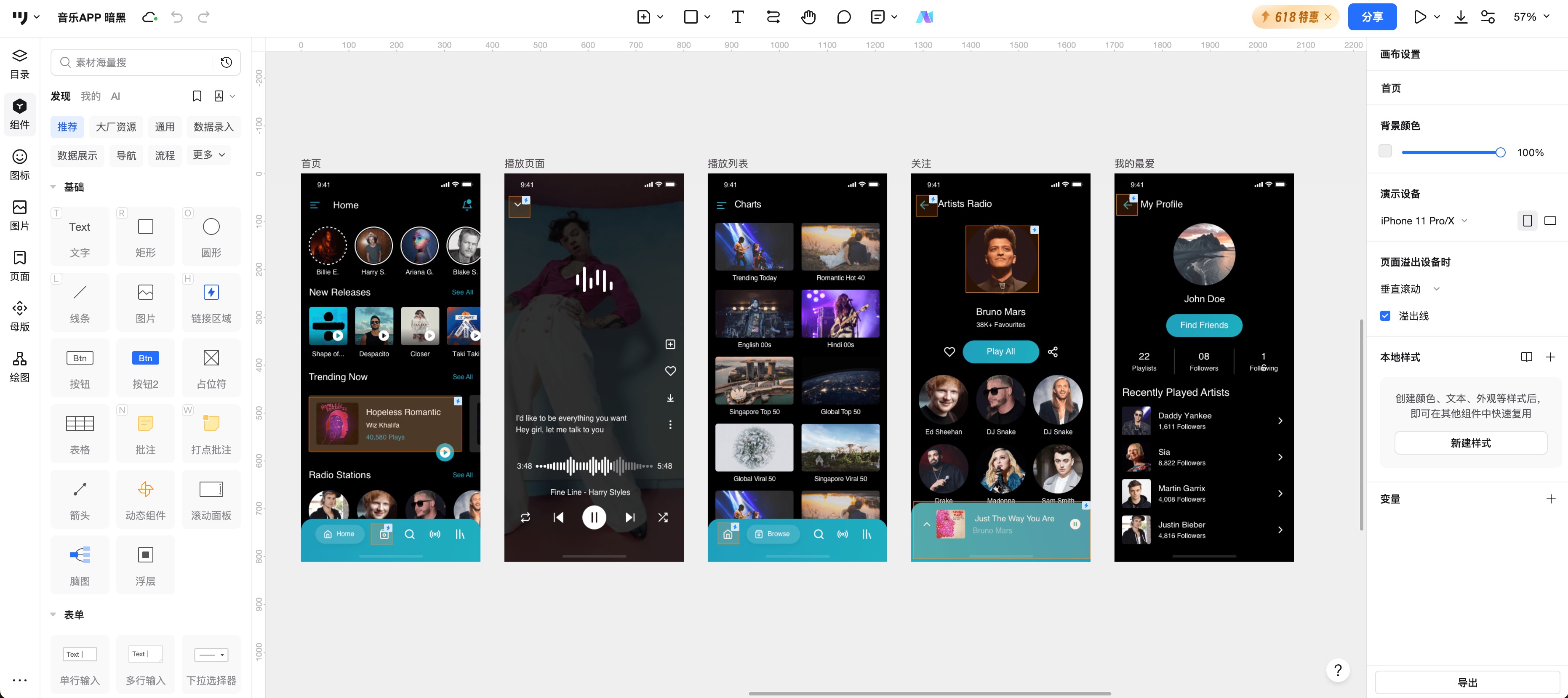Click Play All button in 关注 artboard
1568x698 pixels.
pyautogui.click(x=1001, y=351)
